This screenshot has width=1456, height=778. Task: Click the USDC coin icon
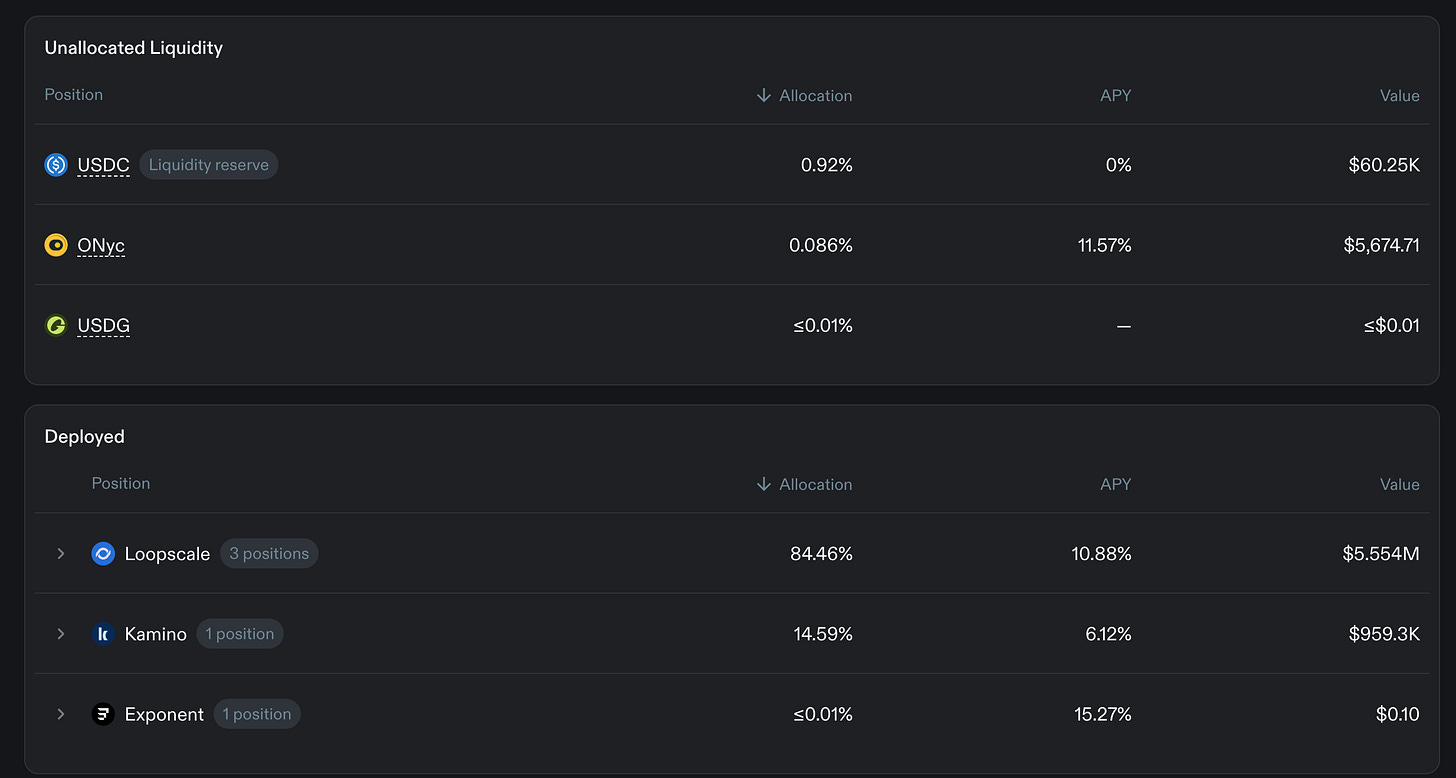[56, 165]
